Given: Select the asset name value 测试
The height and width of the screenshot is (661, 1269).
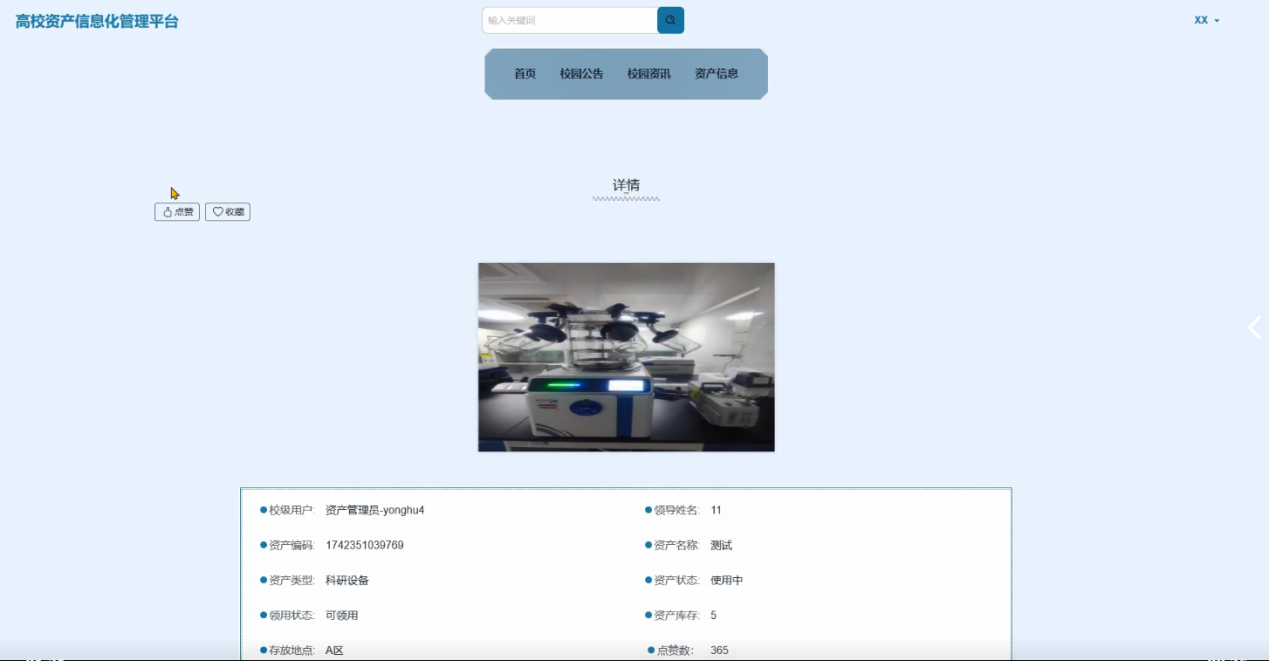Looking at the screenshot, I should [x=722, y=545].
